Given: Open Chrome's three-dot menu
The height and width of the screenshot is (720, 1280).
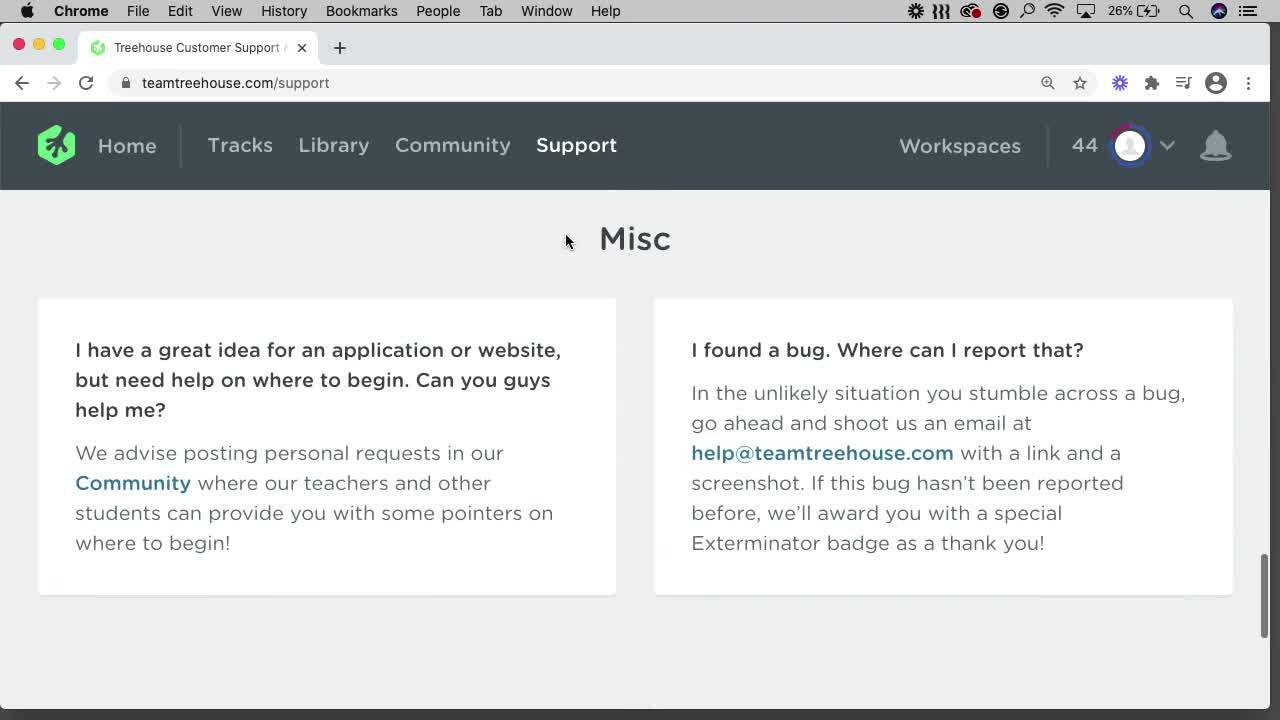Looking at the screenshot, I should (1248, 83).
